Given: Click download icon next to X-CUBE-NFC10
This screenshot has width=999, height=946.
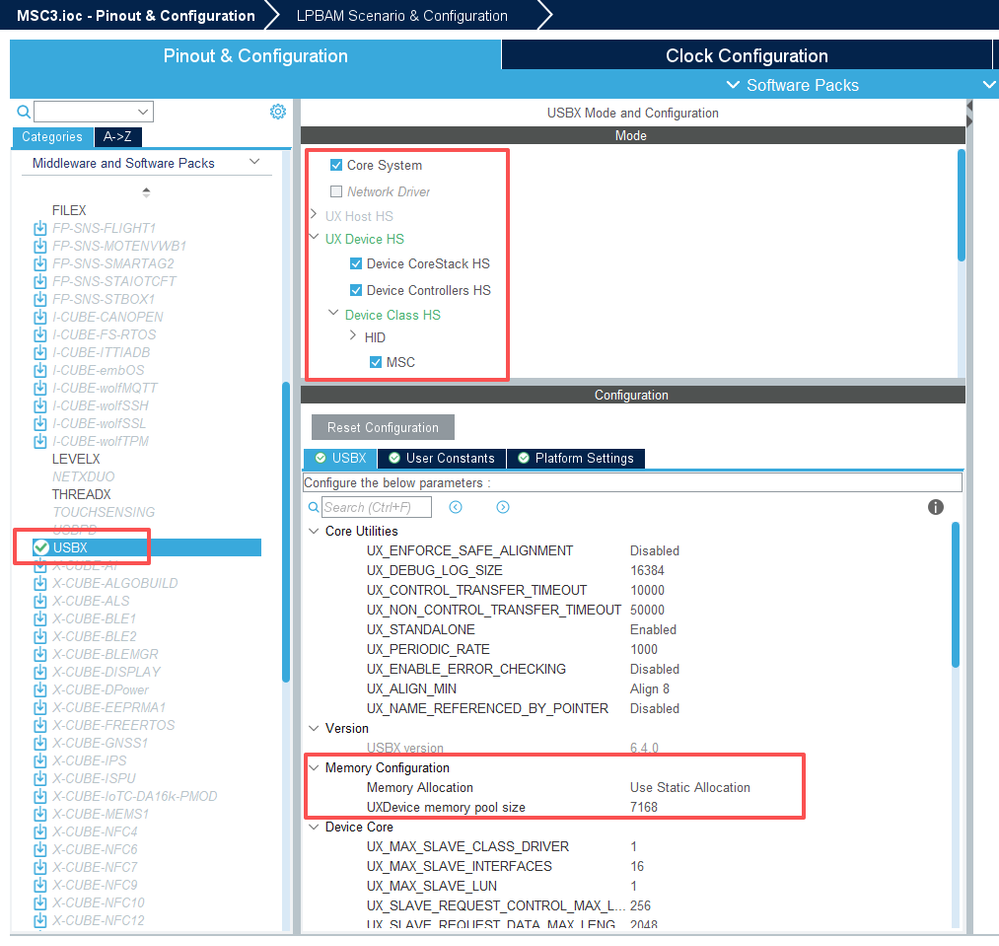Looking at the screenshot, I should point(40,903).
